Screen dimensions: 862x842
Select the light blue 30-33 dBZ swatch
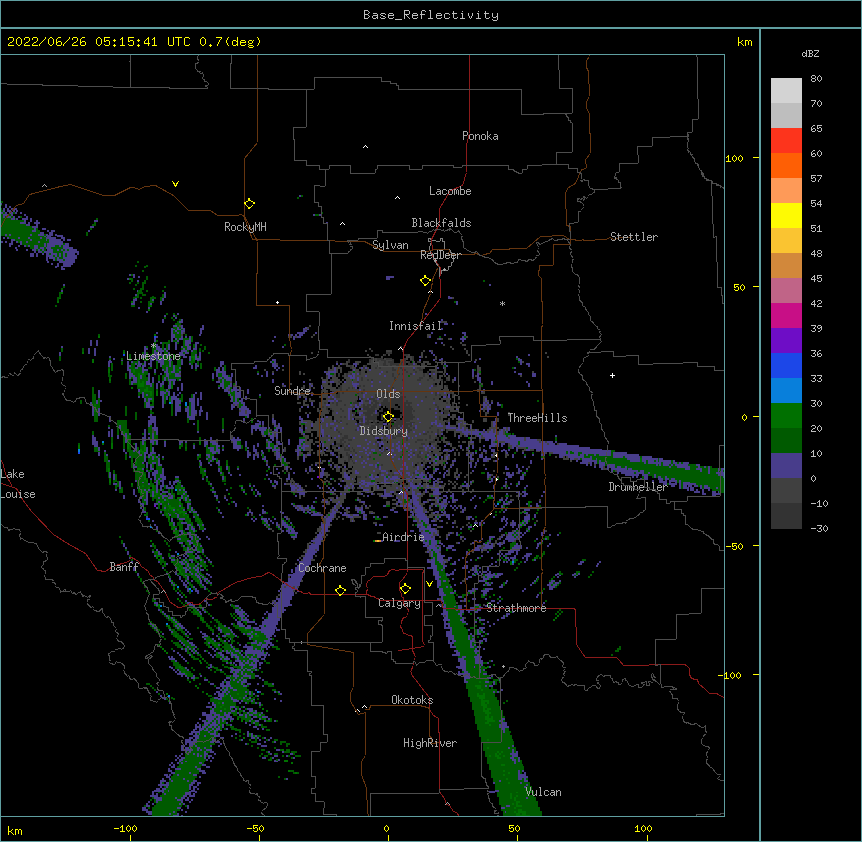click(x=786, y=391)
